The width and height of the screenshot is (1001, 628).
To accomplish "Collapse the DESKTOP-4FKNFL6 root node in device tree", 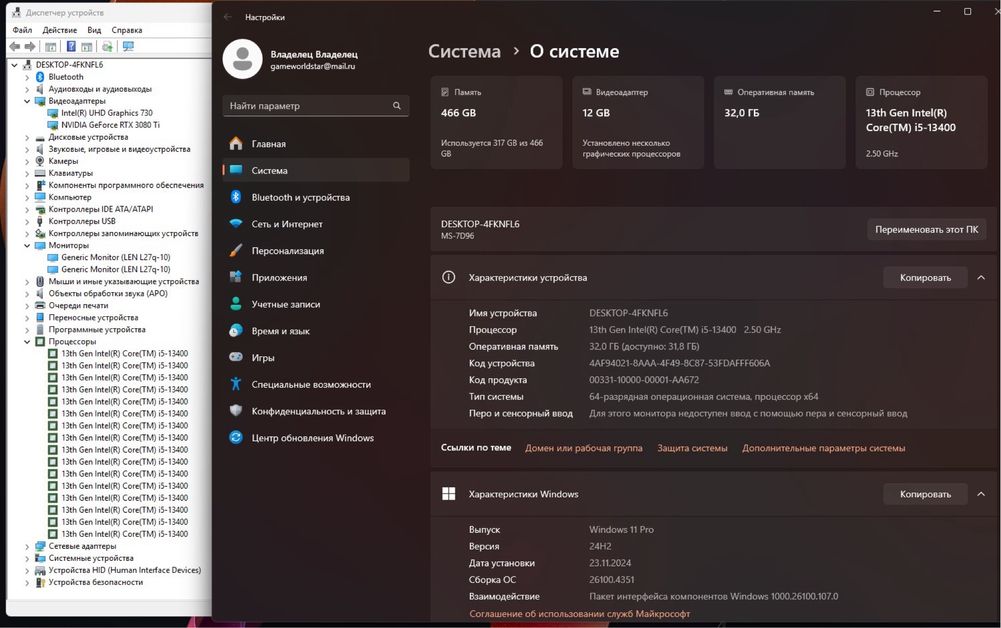I will [x=15, y=64].
